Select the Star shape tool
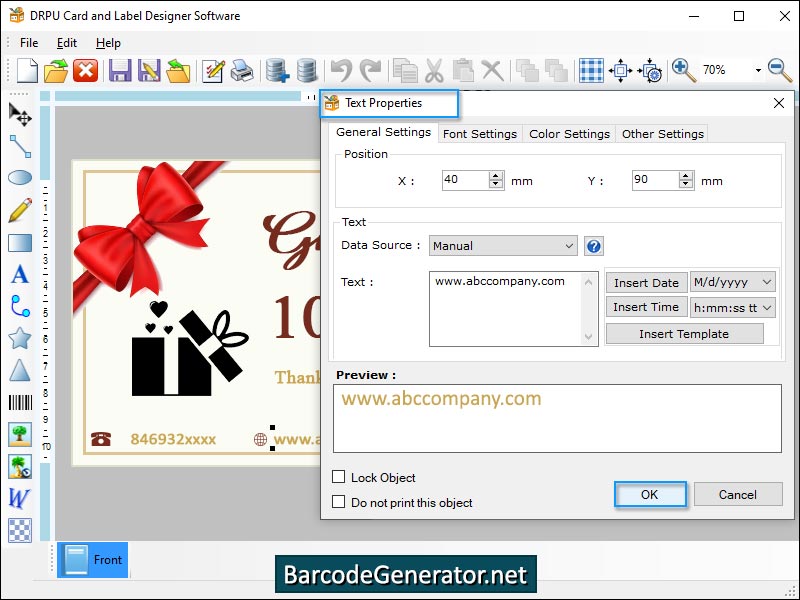 [18, 338]
